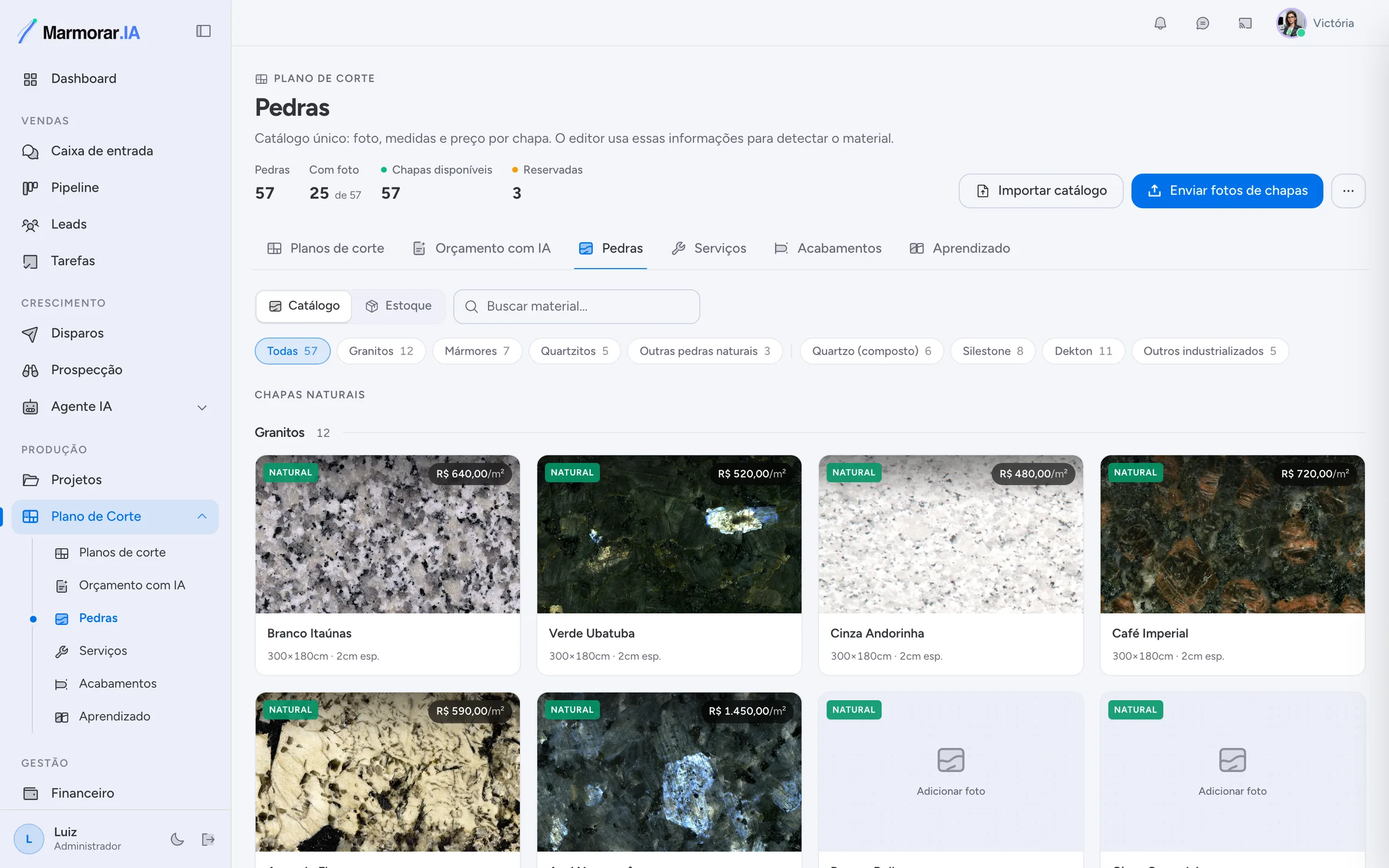Open Caixa de entrada
1389x868 pixels.
tap(116, 151)
